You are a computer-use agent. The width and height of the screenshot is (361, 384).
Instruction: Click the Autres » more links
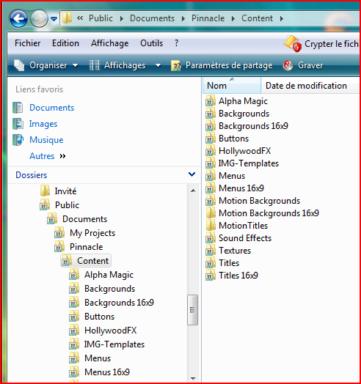click(x=48, y=156)
